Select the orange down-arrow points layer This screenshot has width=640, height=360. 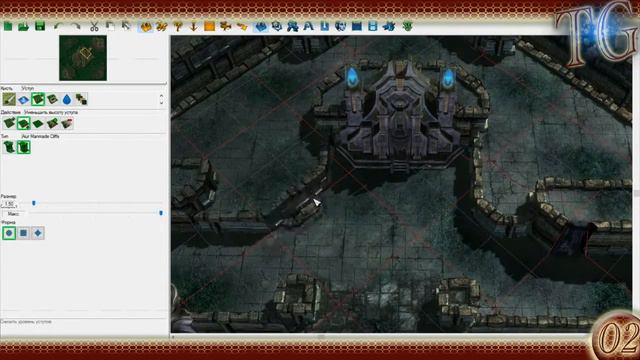tap(194, 27)
